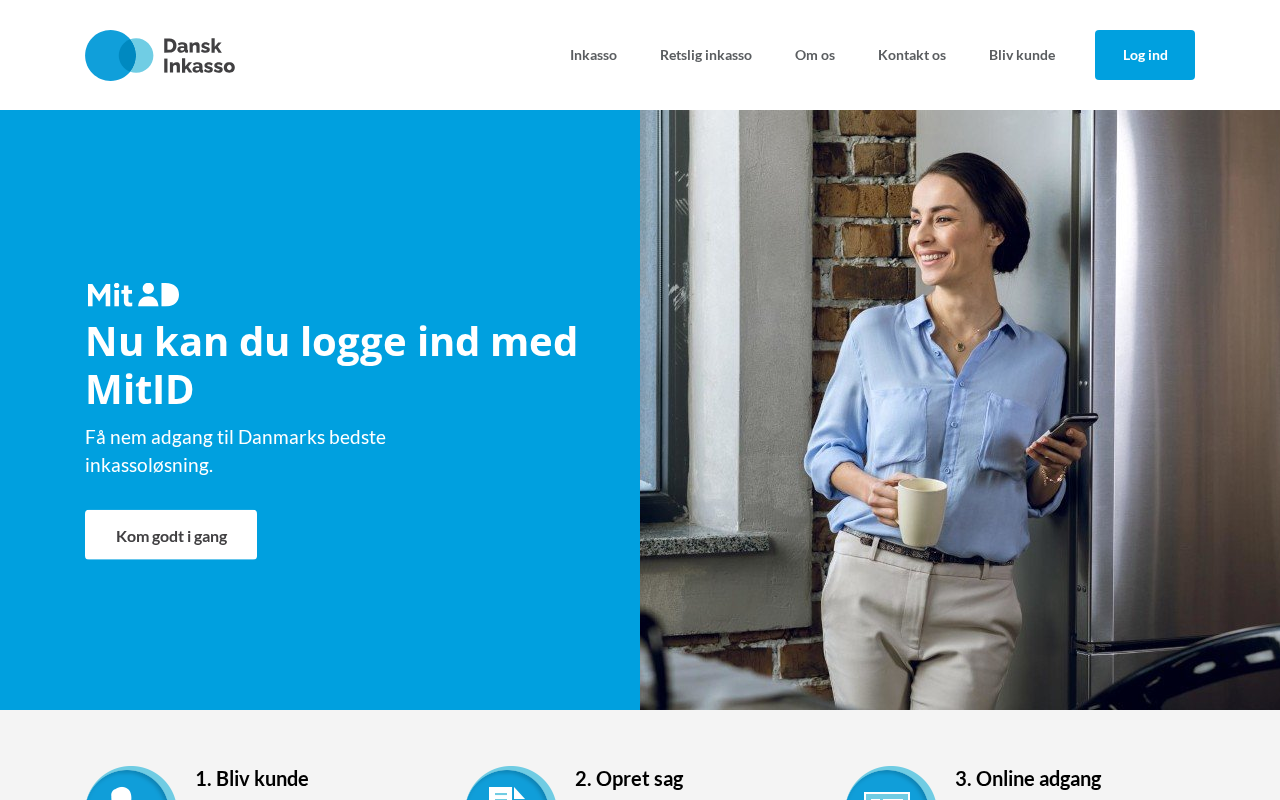
Task: Click the Kom godt i gang button
Action: 171,535
